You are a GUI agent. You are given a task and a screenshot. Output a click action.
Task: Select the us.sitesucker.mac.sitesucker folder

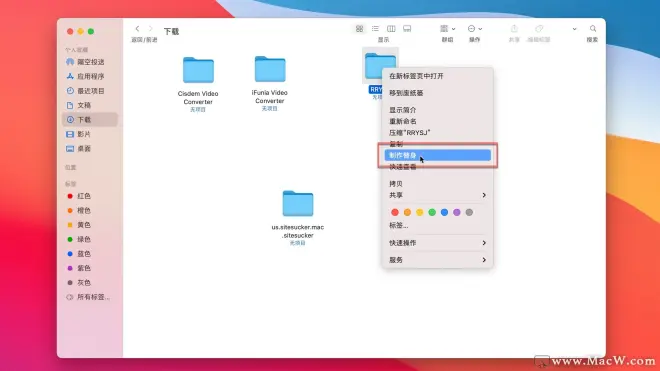pos(298,203)
